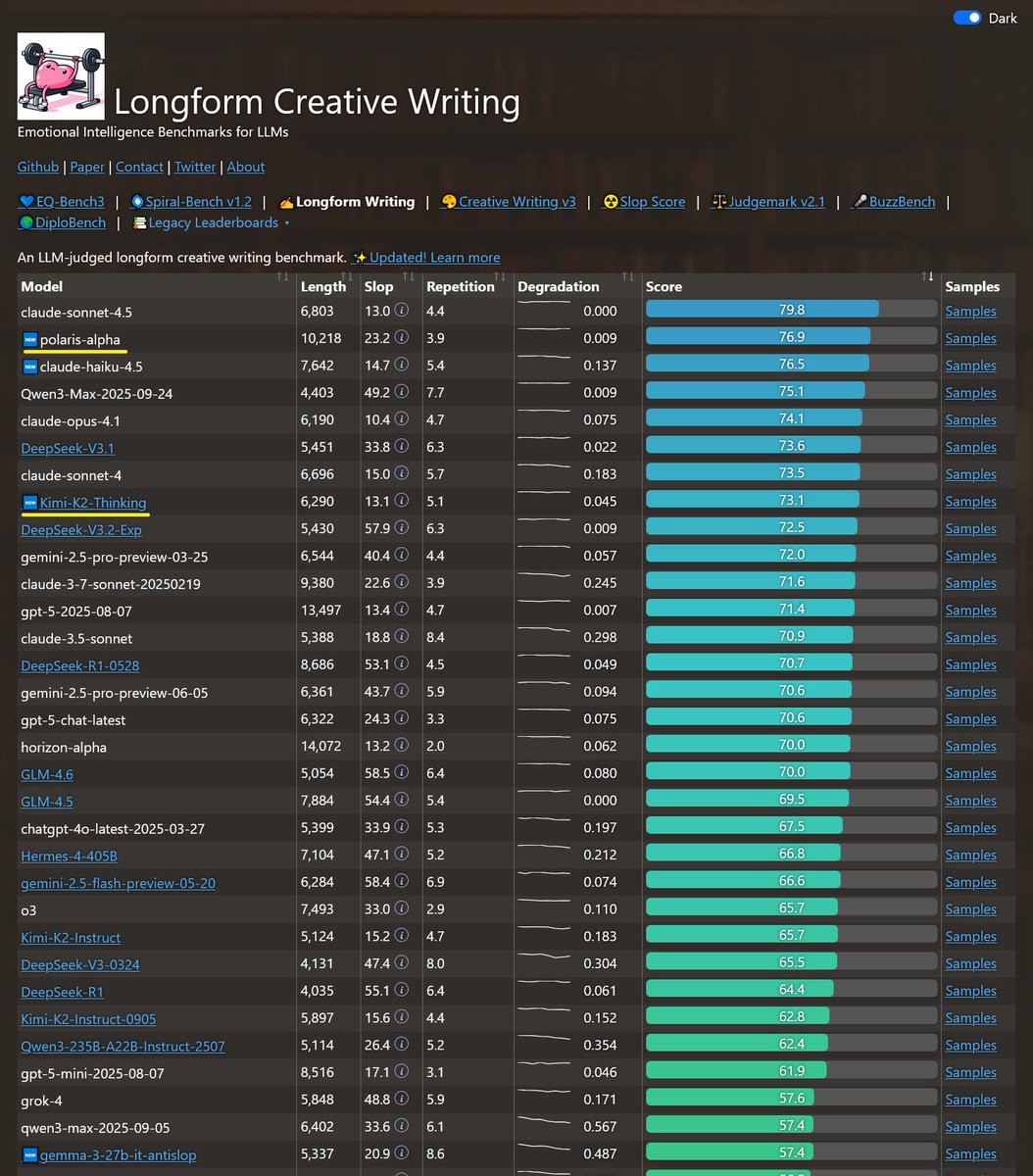Click the 76.9 score bar for polaris-alpha
1033x1176 pixels.
pyautogui.click(x=791, y=337)
